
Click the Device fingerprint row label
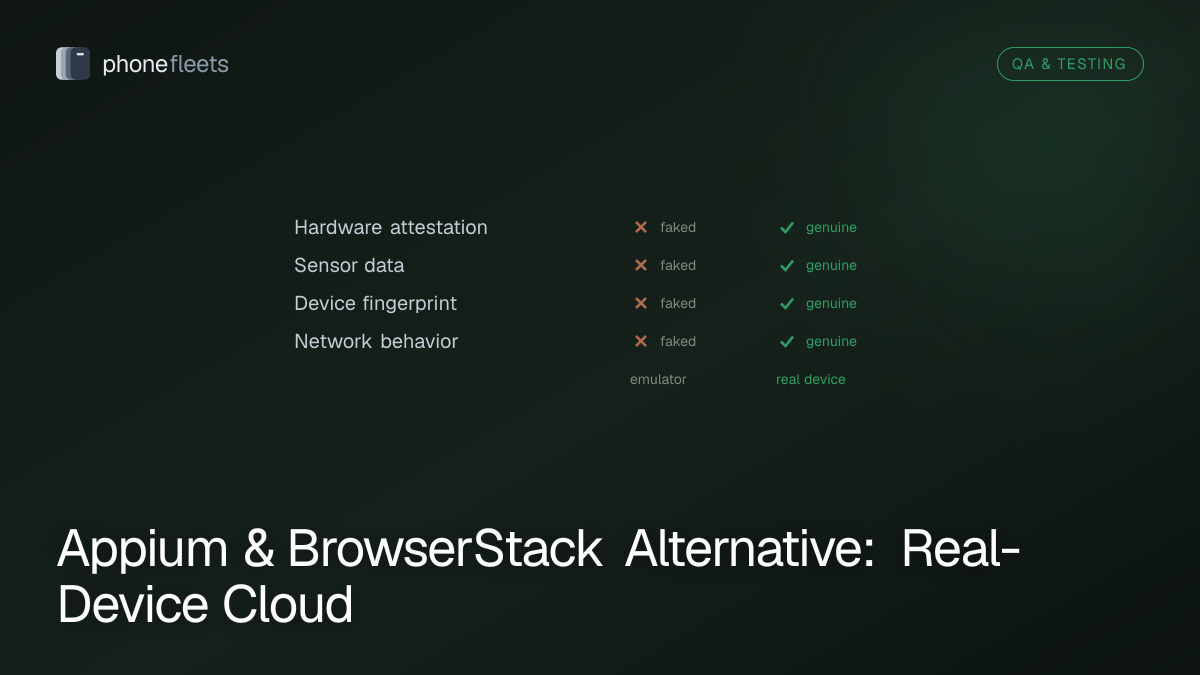pyautogui.click(x=375, y=303)
